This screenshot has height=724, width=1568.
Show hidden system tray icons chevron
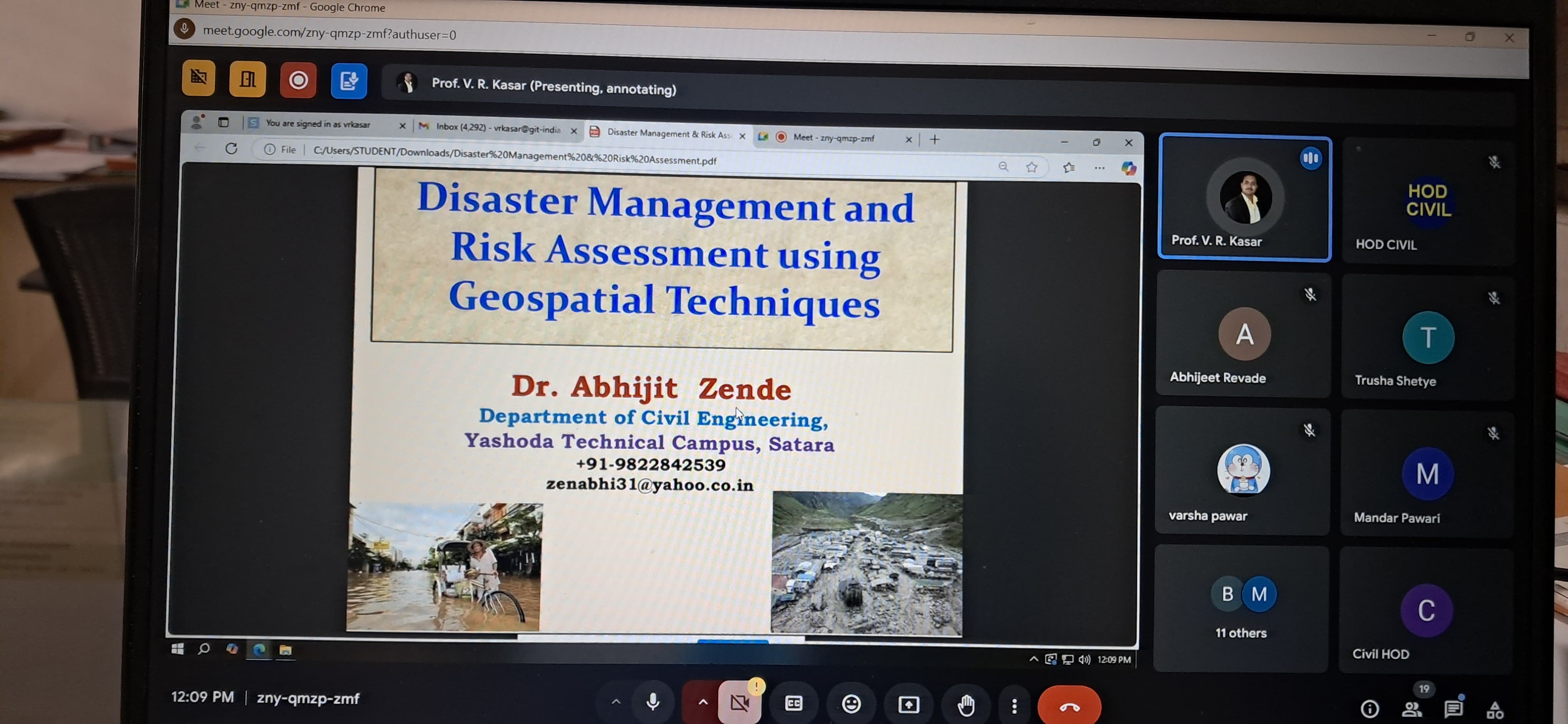(x=1033, y=659)
